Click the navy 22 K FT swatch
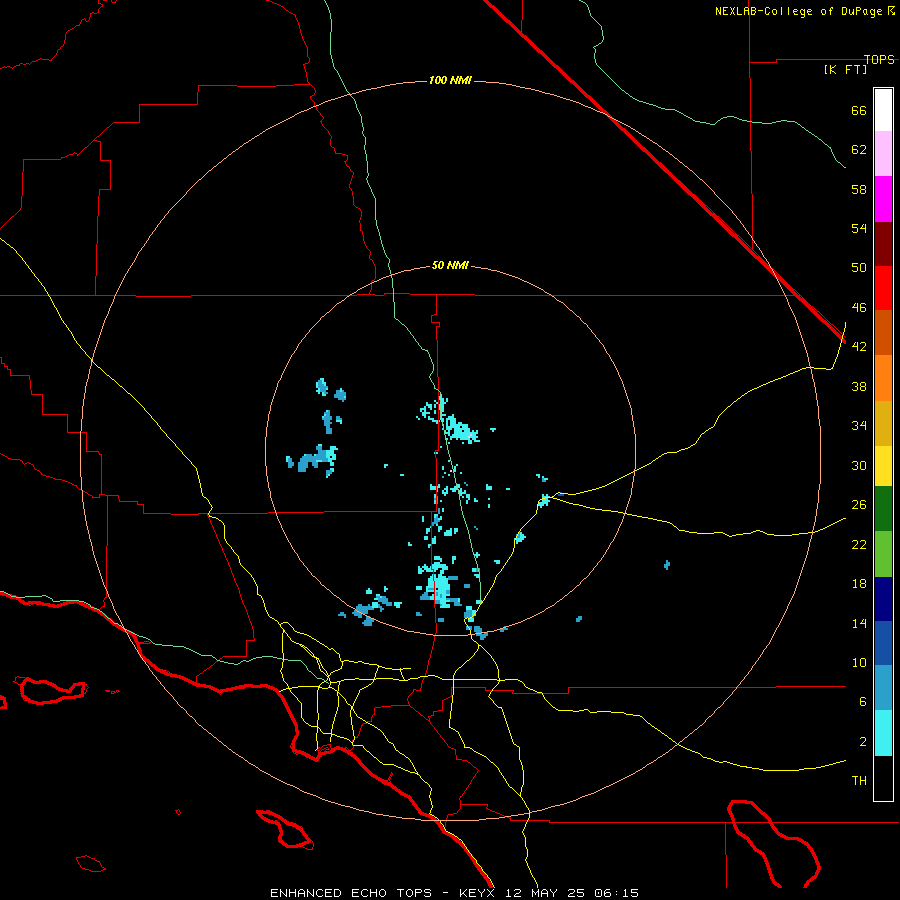900x900 pixels. click(883, 599)
